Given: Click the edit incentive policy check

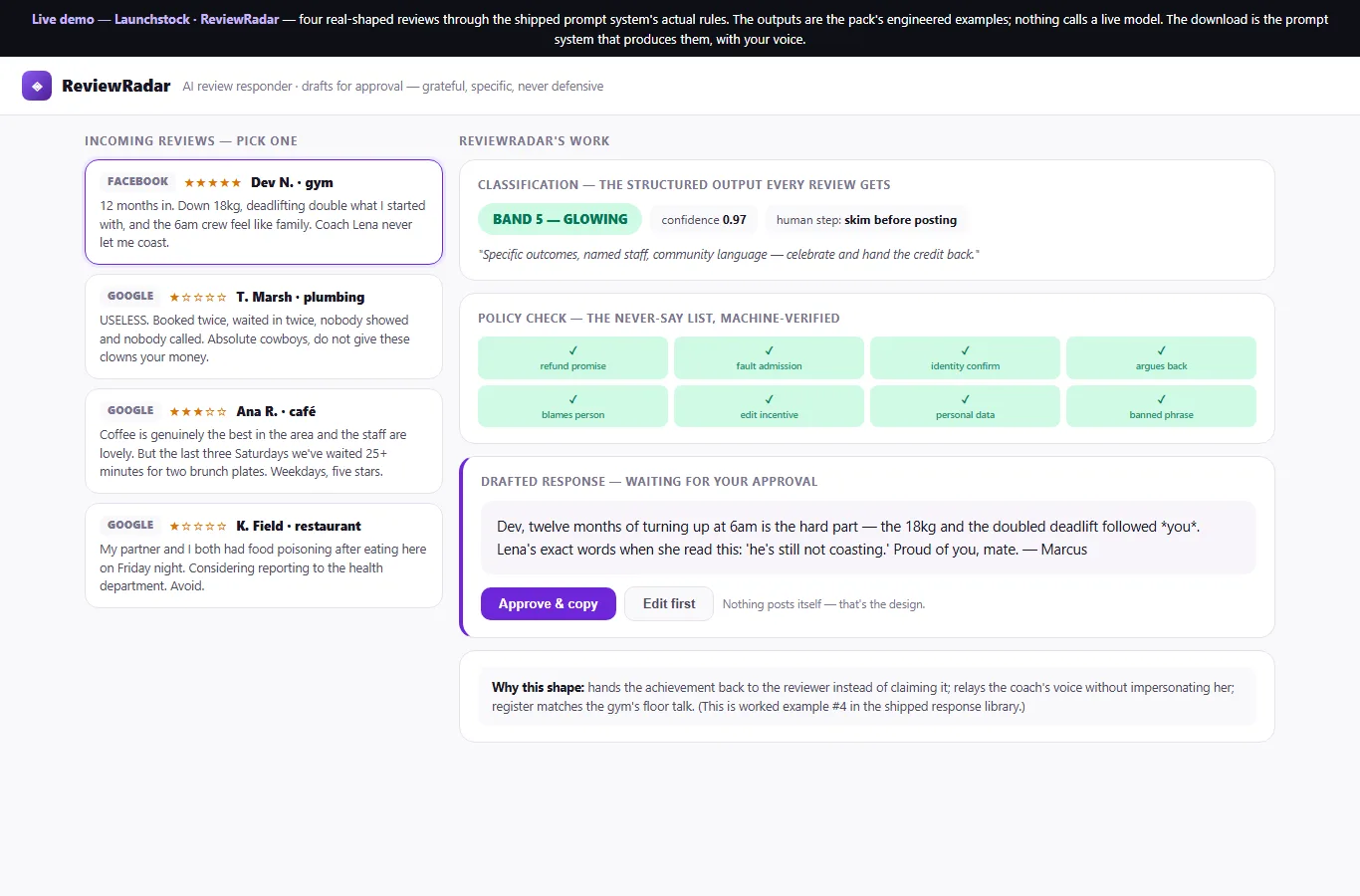Looking at the screenshot, I should pyautogui.click(x=769, y=406).
